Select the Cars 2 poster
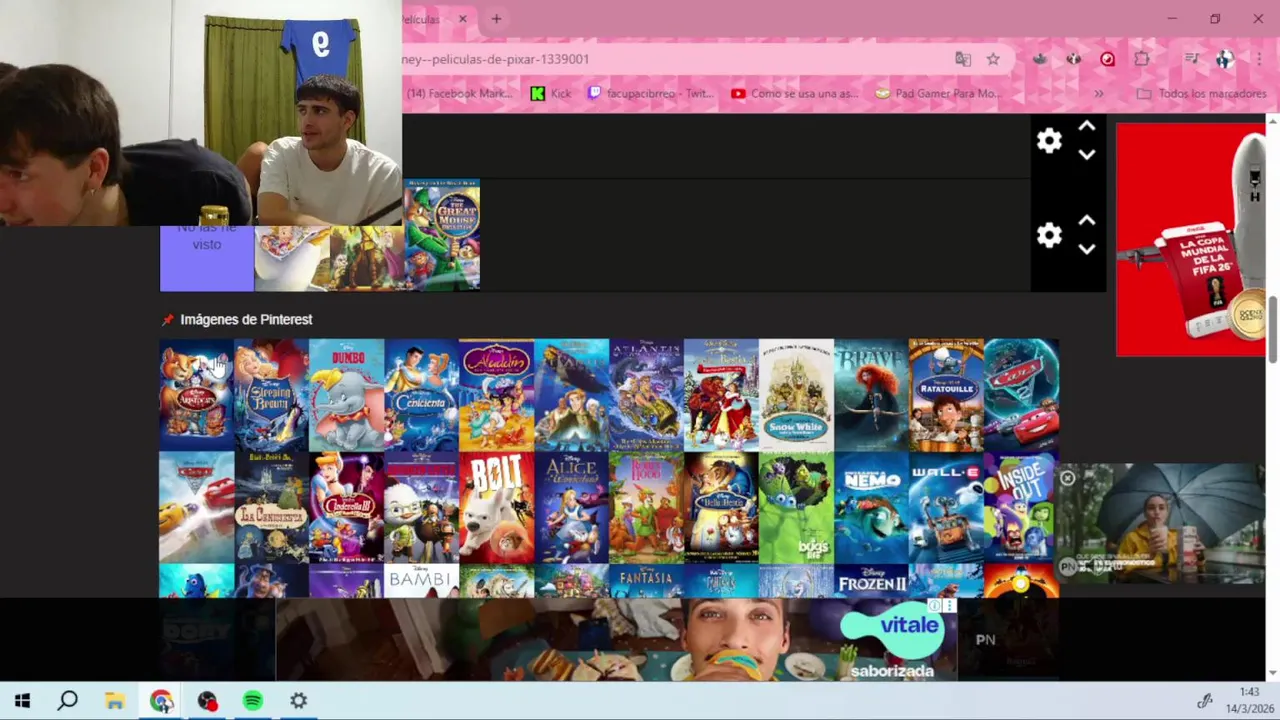 pyautogui.click(x=1021, y=395)
